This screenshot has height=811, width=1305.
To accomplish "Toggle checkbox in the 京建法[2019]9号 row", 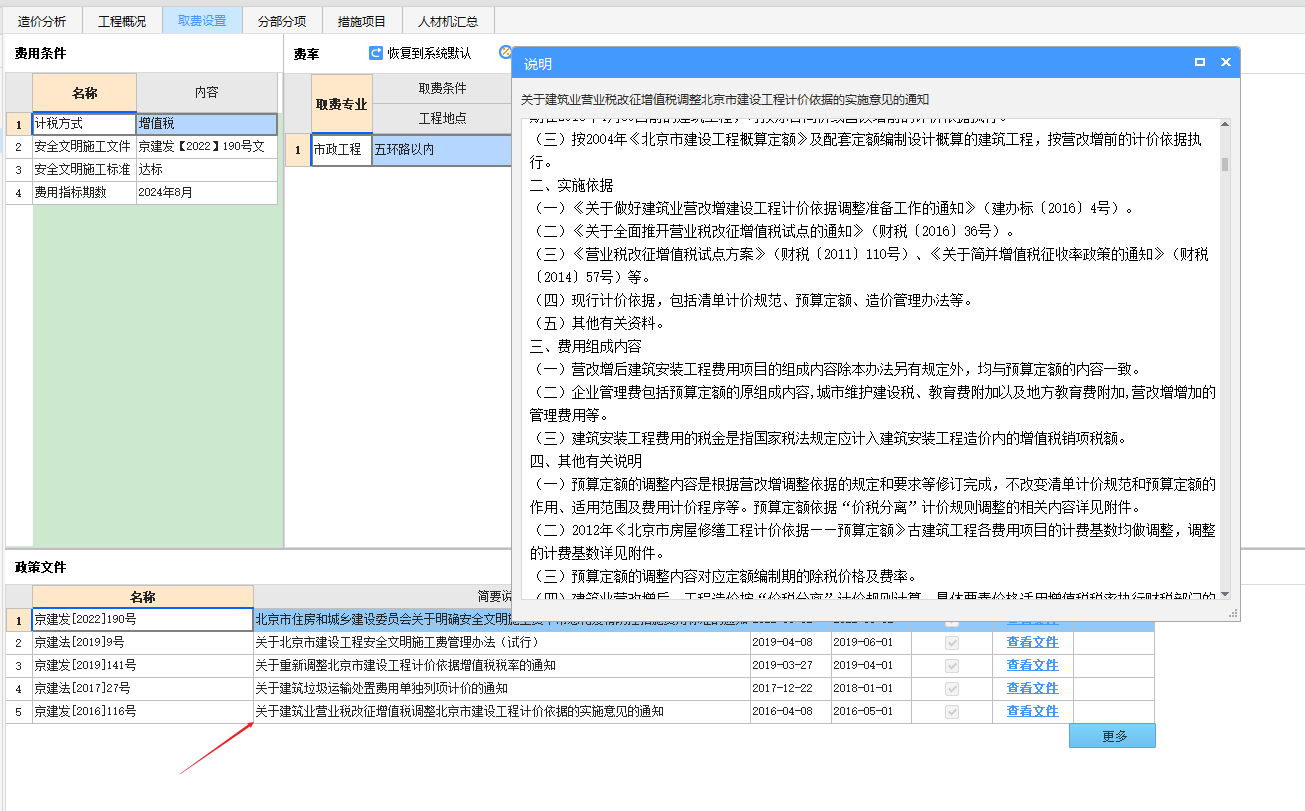I will click(952, 642).
